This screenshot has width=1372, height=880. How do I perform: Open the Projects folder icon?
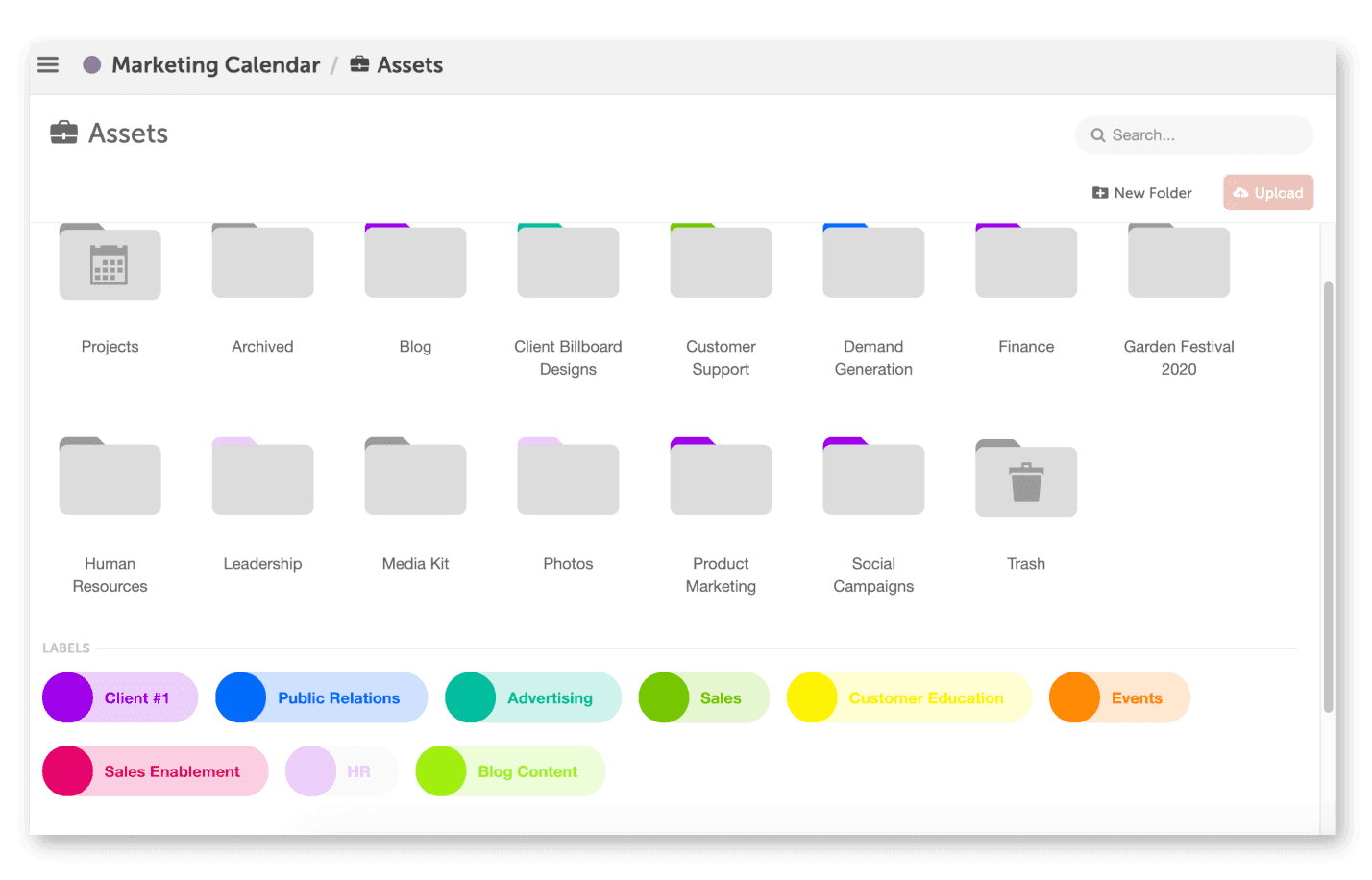pyautogui.click(x=110, y=261)
